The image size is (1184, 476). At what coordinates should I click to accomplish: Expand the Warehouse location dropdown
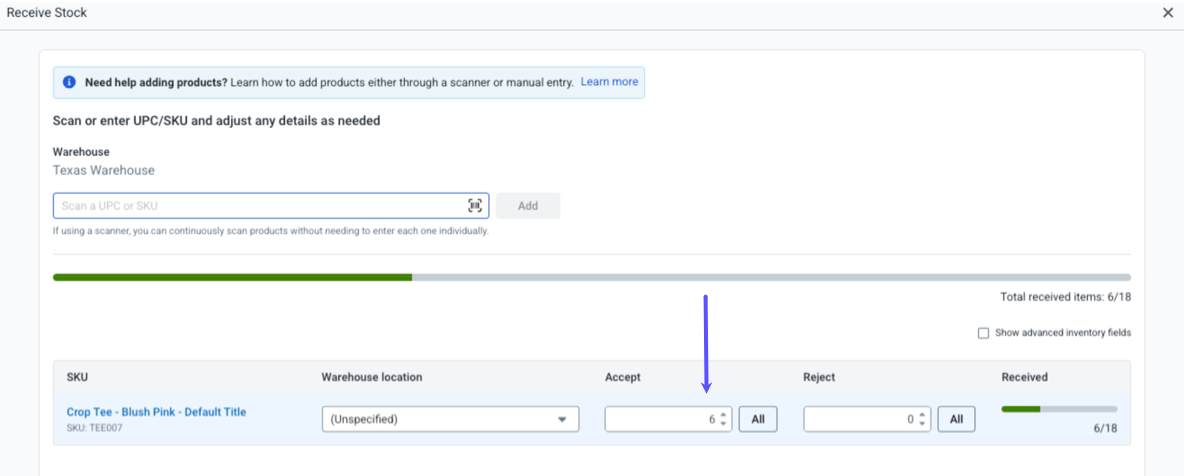[x=450, y=419]
